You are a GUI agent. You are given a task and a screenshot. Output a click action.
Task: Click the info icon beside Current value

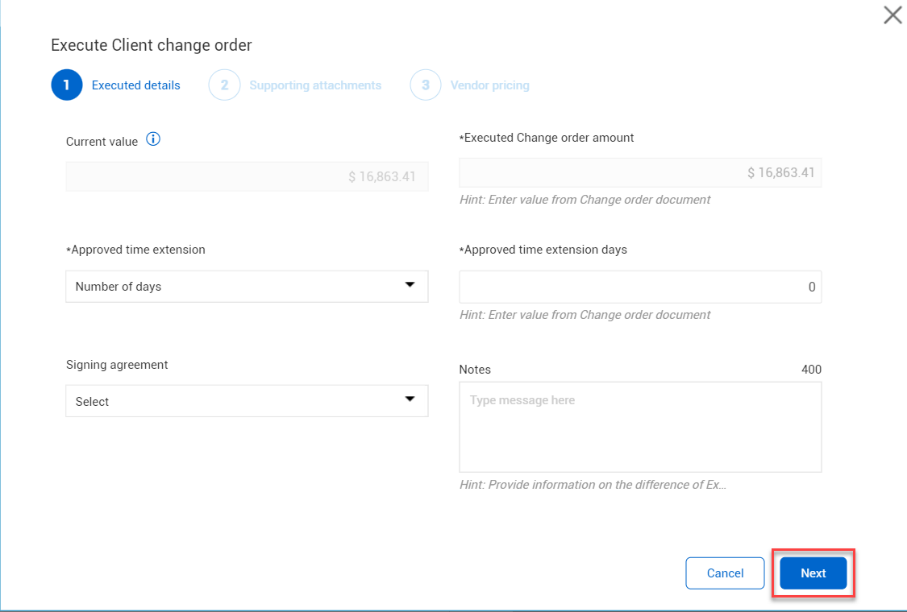pyautogui.click(x=153, y=140)
